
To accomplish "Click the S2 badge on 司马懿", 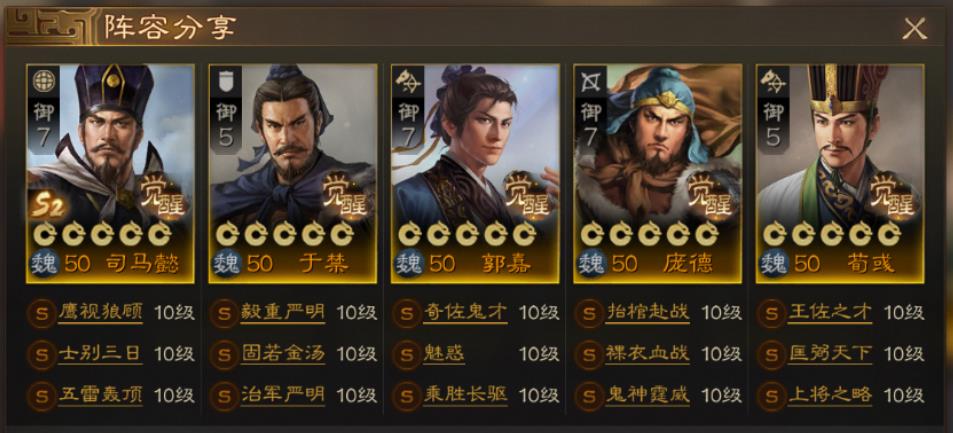I will (47, 208).
